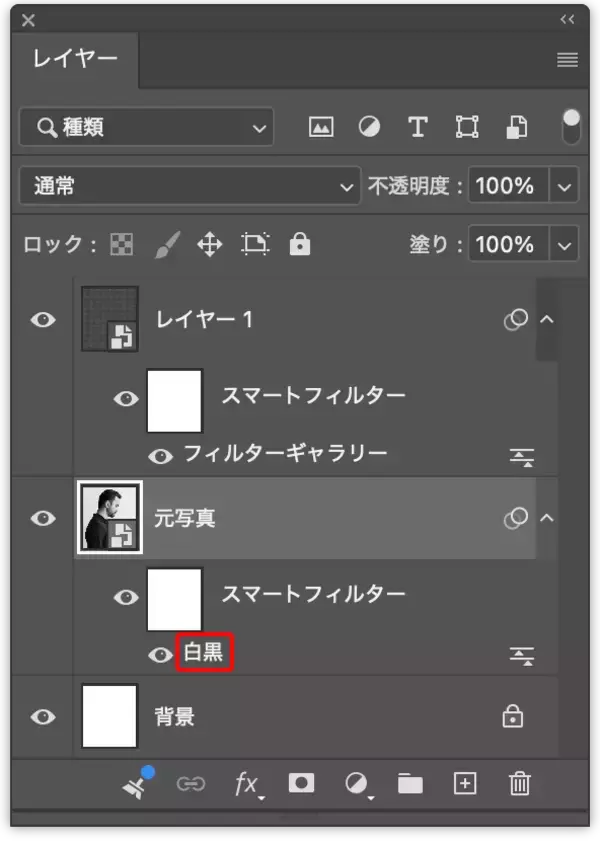Collapse the 元写真 smart filters list
Image resolution: width=600 pixels, height=841 pixels.
click(546, 518)
